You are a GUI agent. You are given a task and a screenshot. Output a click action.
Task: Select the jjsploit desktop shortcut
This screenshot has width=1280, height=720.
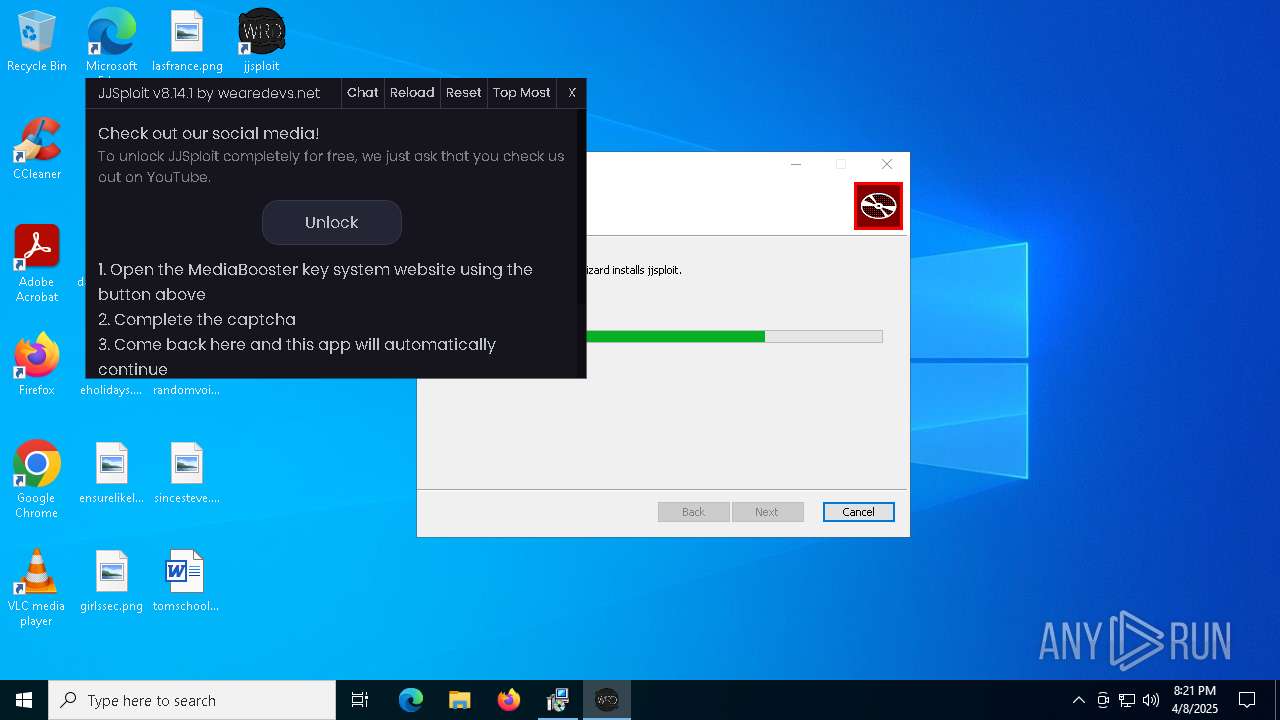261,41
